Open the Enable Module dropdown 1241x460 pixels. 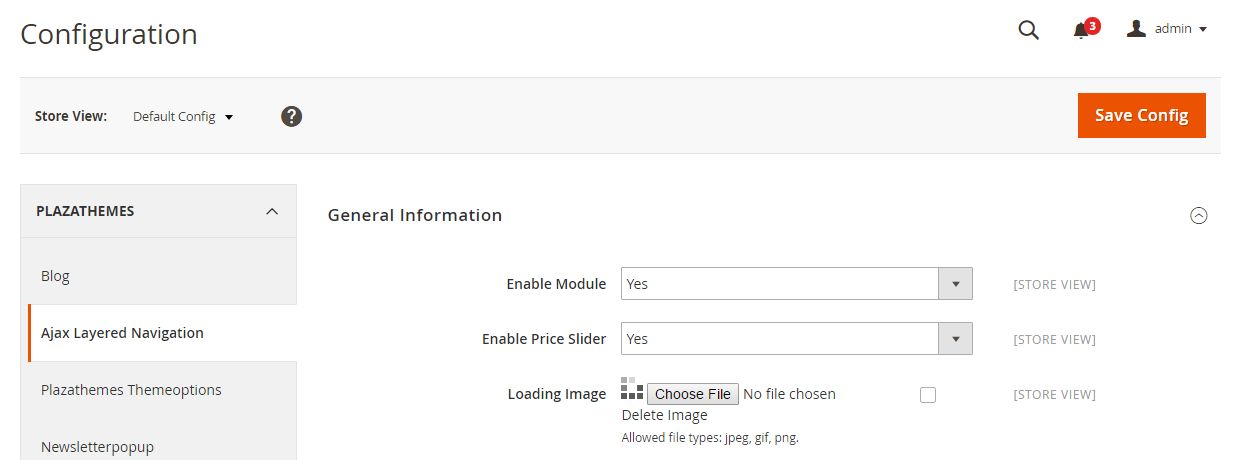796,284
